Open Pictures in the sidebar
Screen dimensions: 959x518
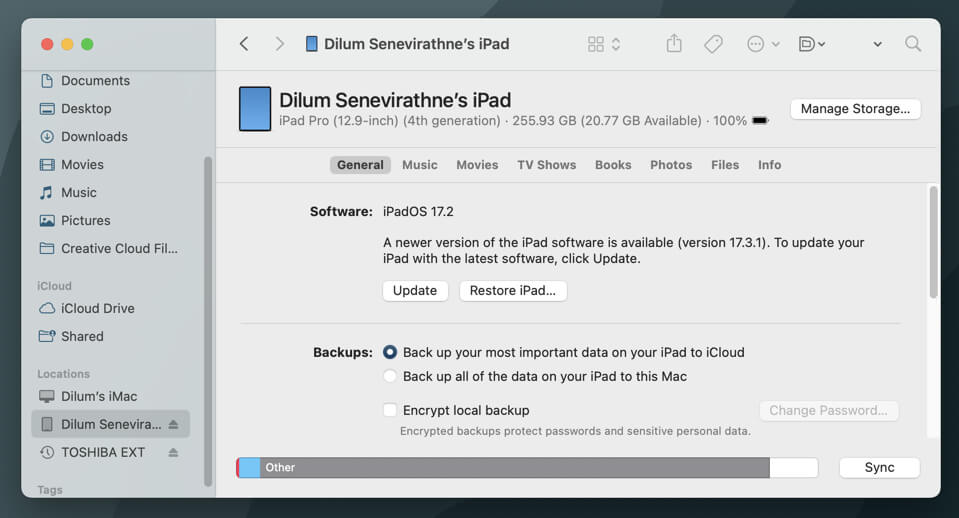[x=85, y=221]
